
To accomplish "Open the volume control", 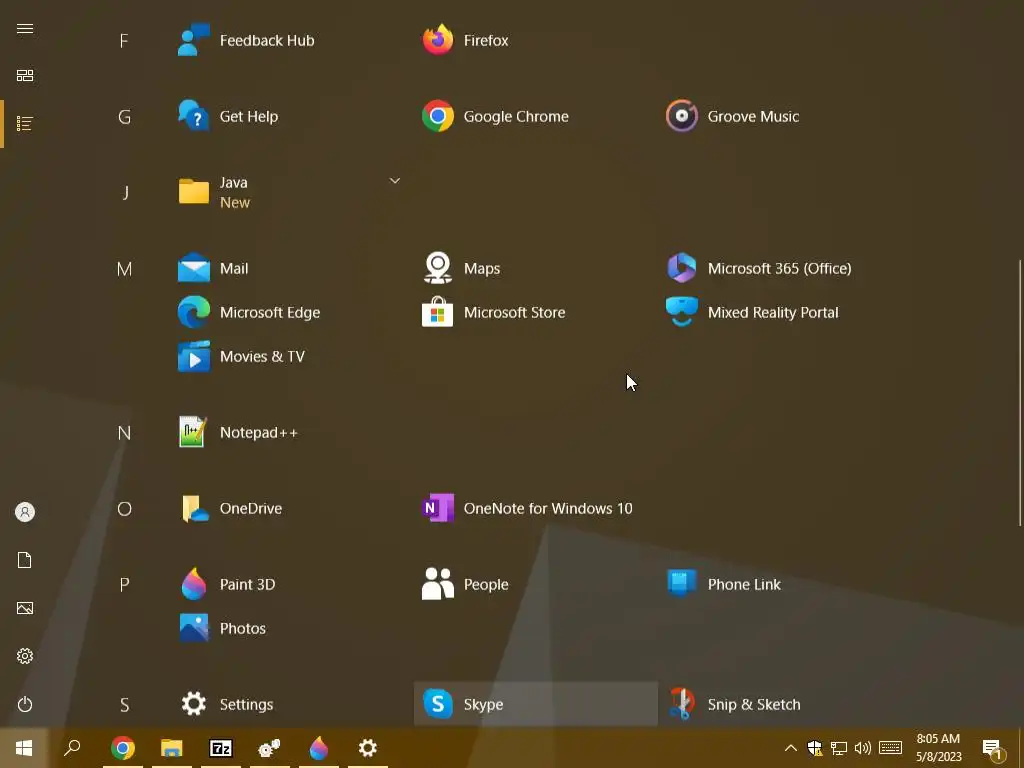I will point(863,748).
